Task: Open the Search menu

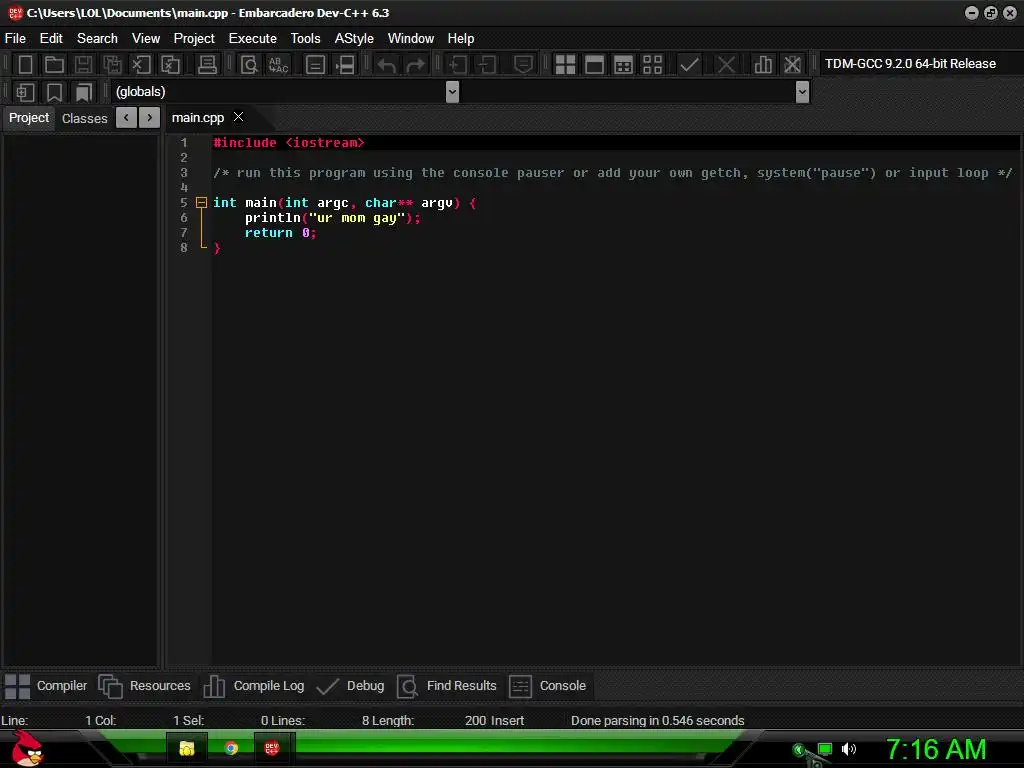Action: 97,39
